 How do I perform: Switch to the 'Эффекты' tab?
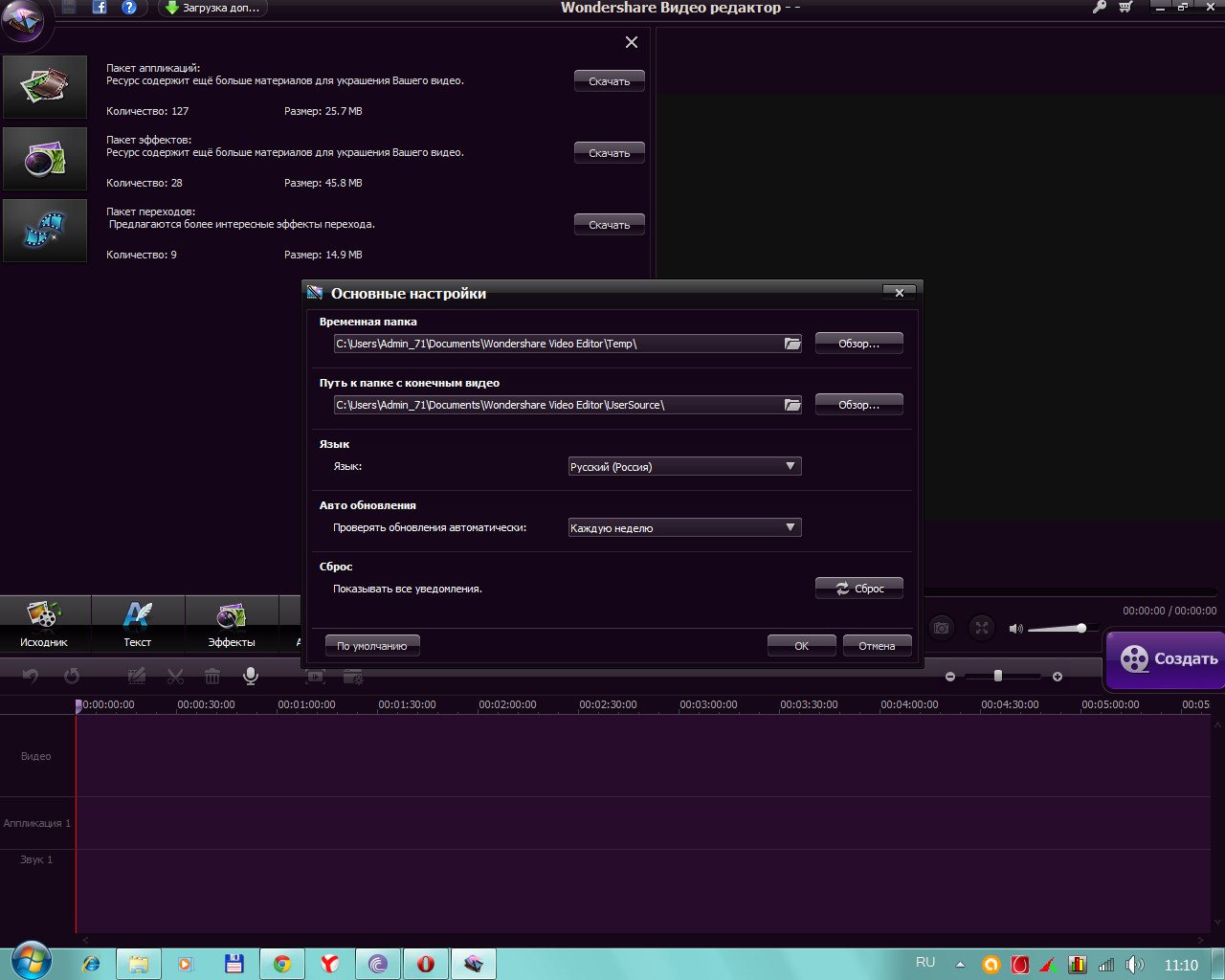click(232, 624)
